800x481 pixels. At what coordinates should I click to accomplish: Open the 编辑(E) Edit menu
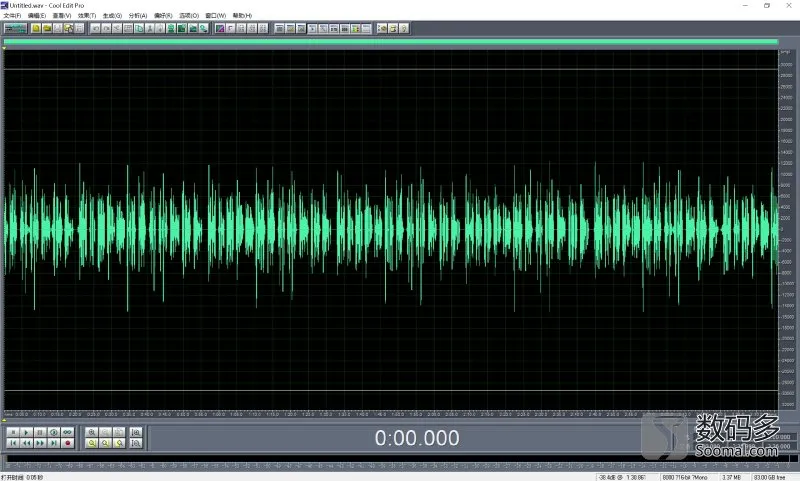click(x=37, y=16)
